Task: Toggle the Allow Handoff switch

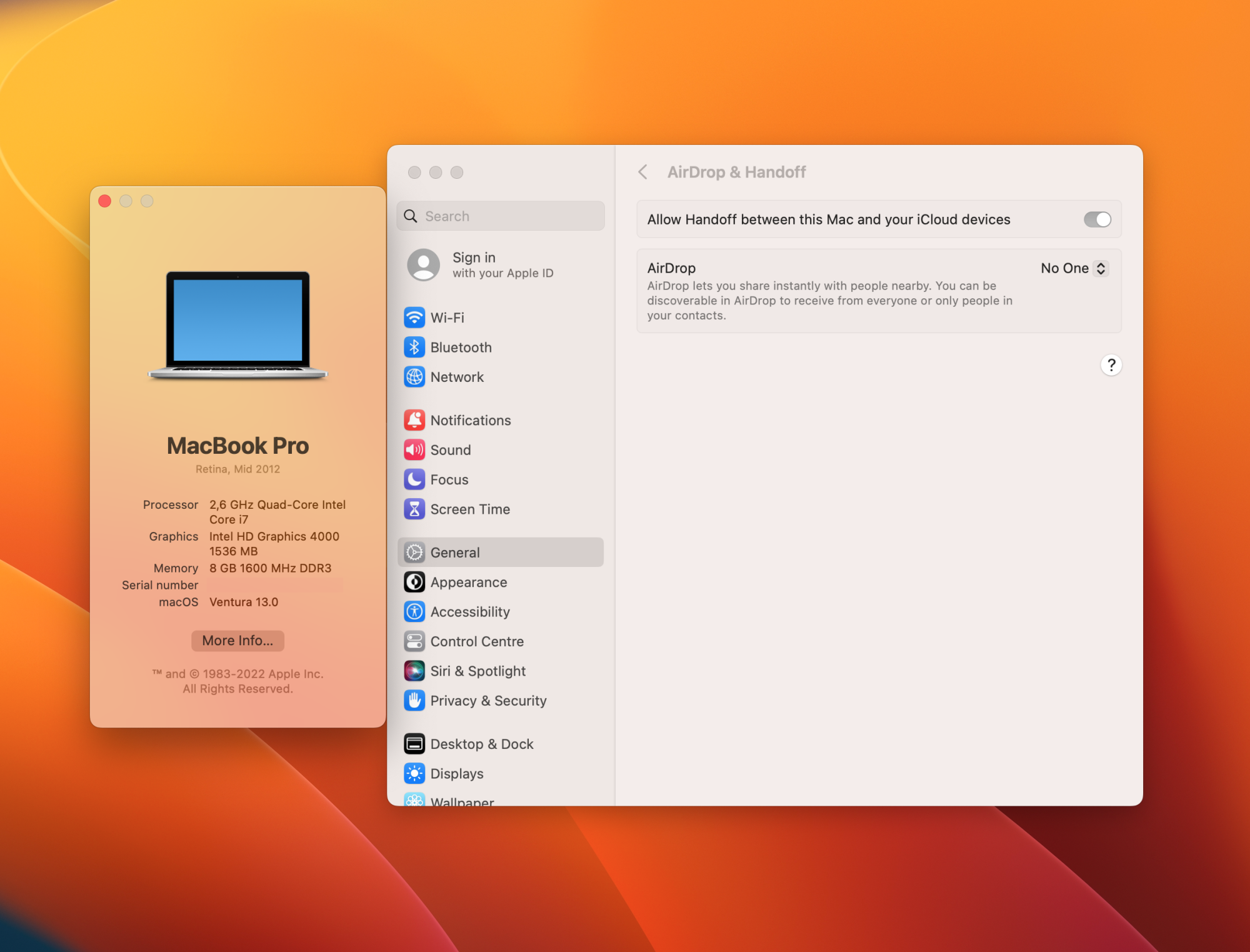Action: (x=1097, y=219)
